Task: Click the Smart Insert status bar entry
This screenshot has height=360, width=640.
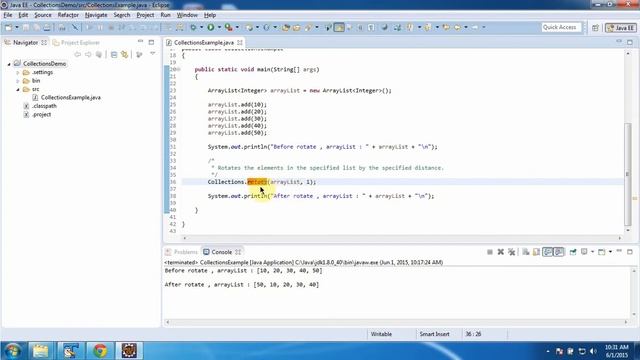Action: pos(434,334)
